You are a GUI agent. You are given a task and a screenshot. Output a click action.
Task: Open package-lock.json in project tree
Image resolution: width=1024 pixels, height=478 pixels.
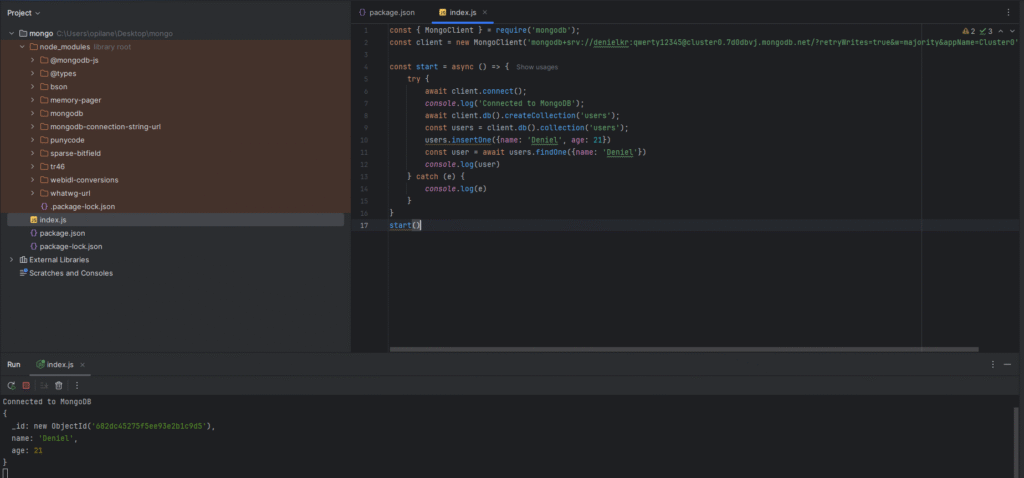coord(70,246)
